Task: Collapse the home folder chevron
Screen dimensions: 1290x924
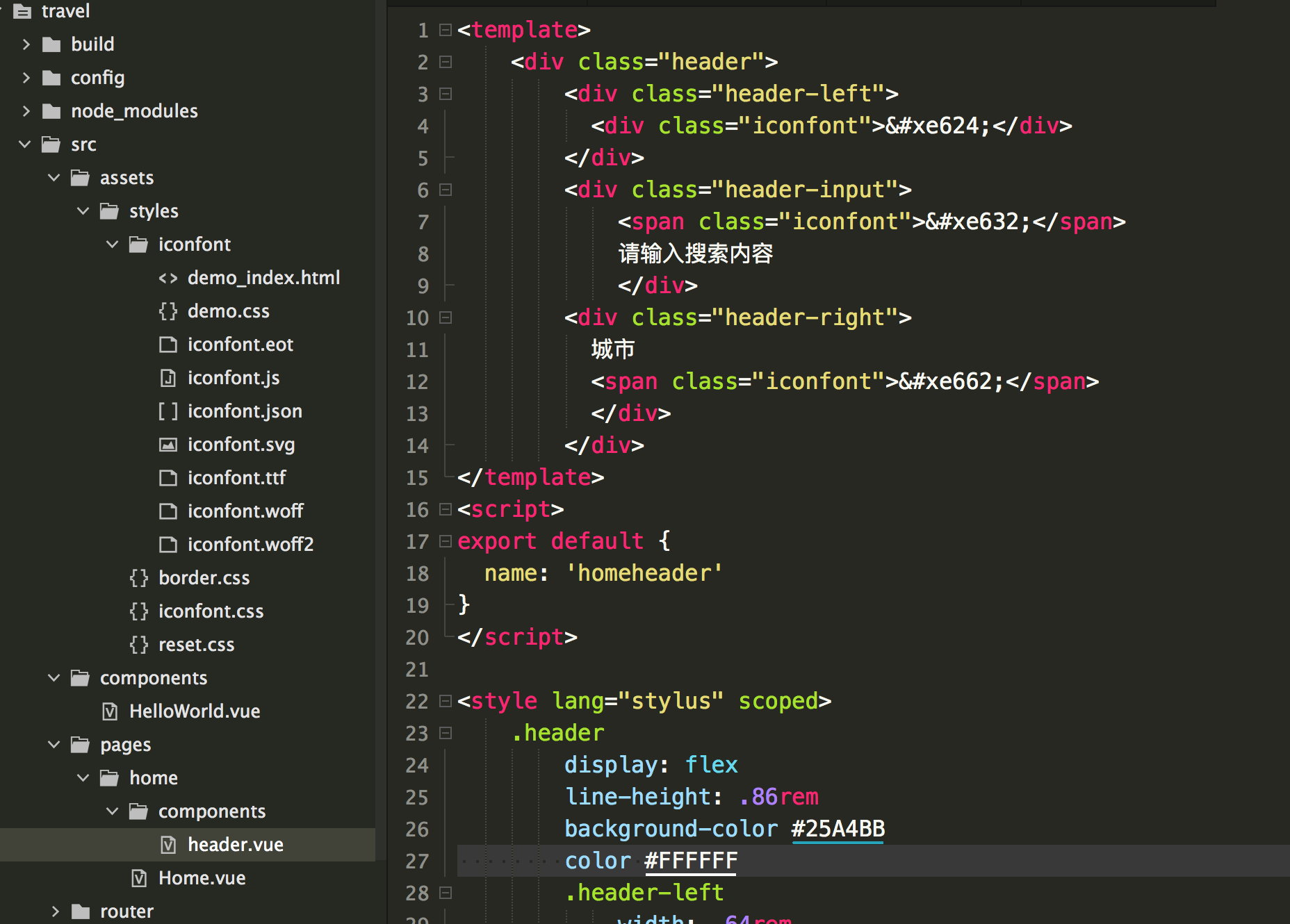Action: [x=83, y=778]
